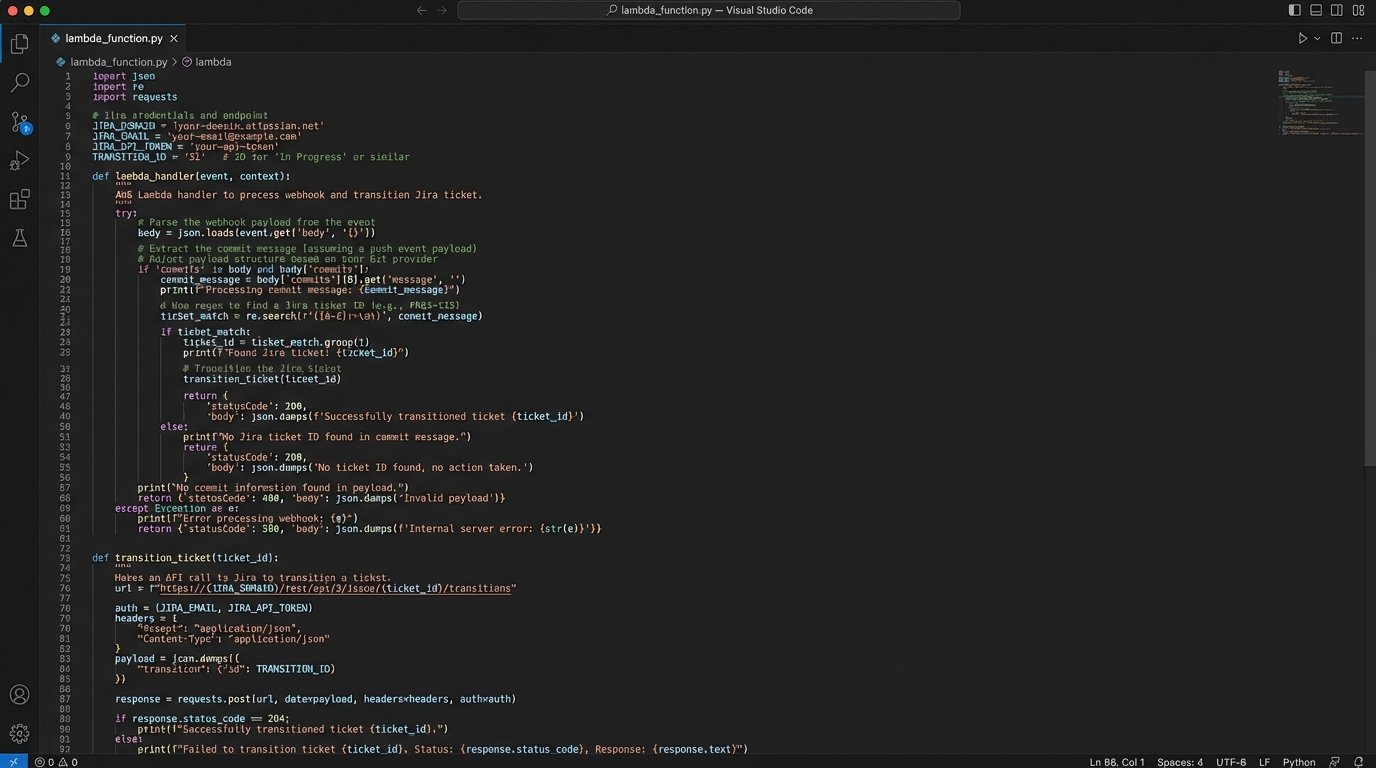Open the Testing flask view
The height and width of the screenshot is (768, 1376).
19,238
